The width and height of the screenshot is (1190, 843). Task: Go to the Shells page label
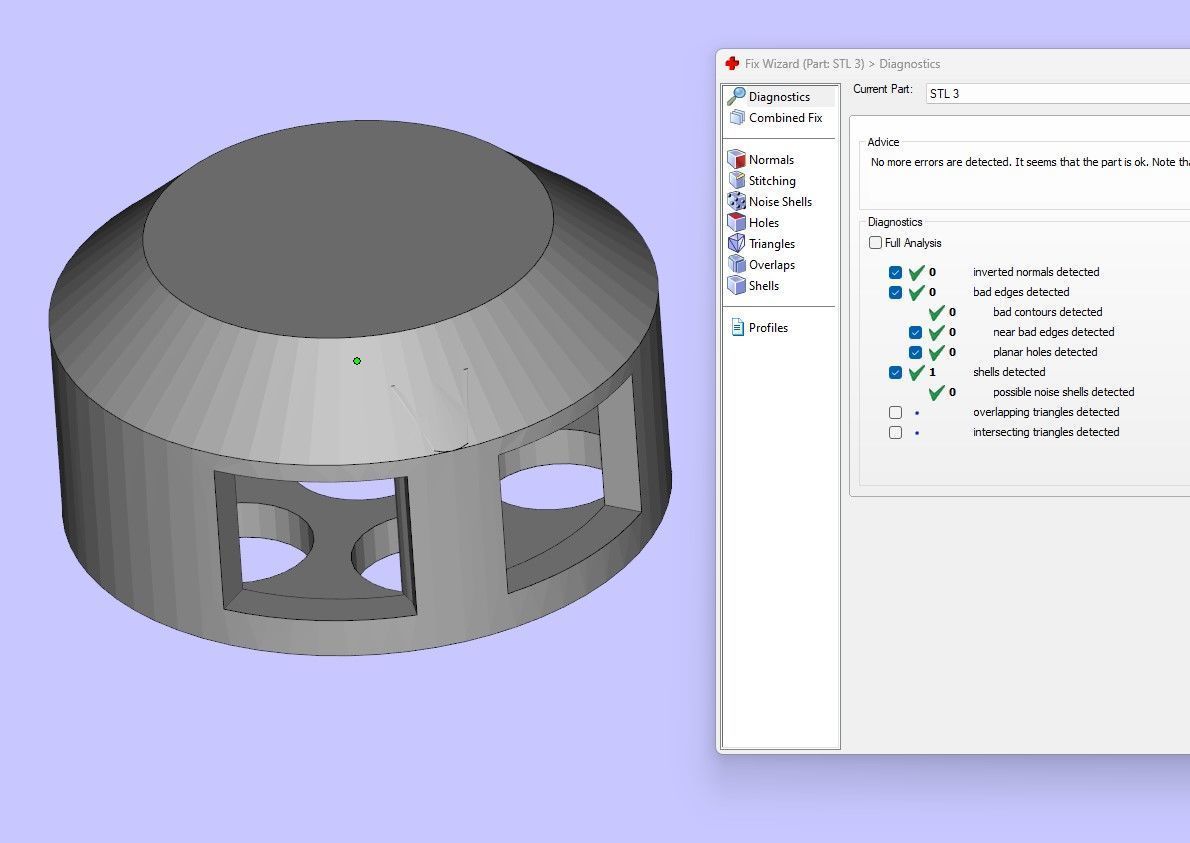[763, 285]
